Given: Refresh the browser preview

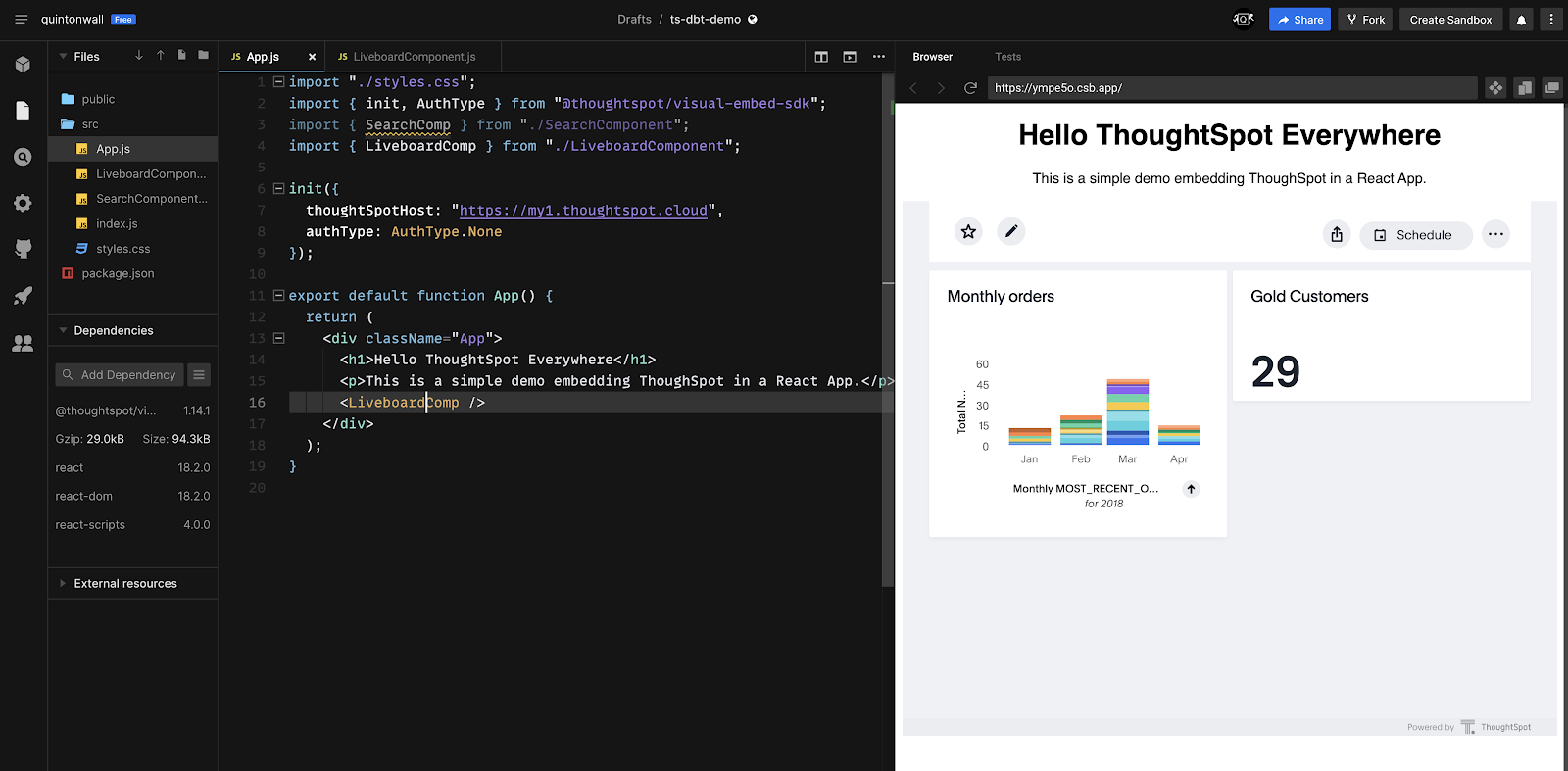Looking at the screenshot, I should coord(970,88).
